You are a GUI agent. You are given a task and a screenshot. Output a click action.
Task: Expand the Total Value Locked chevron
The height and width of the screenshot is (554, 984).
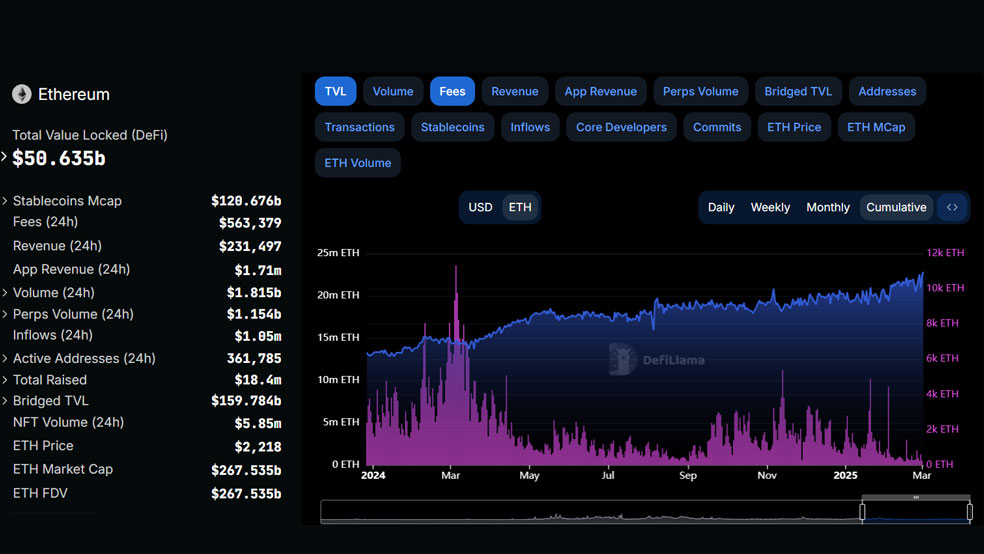pyautogui.click(x=4, y=156)
